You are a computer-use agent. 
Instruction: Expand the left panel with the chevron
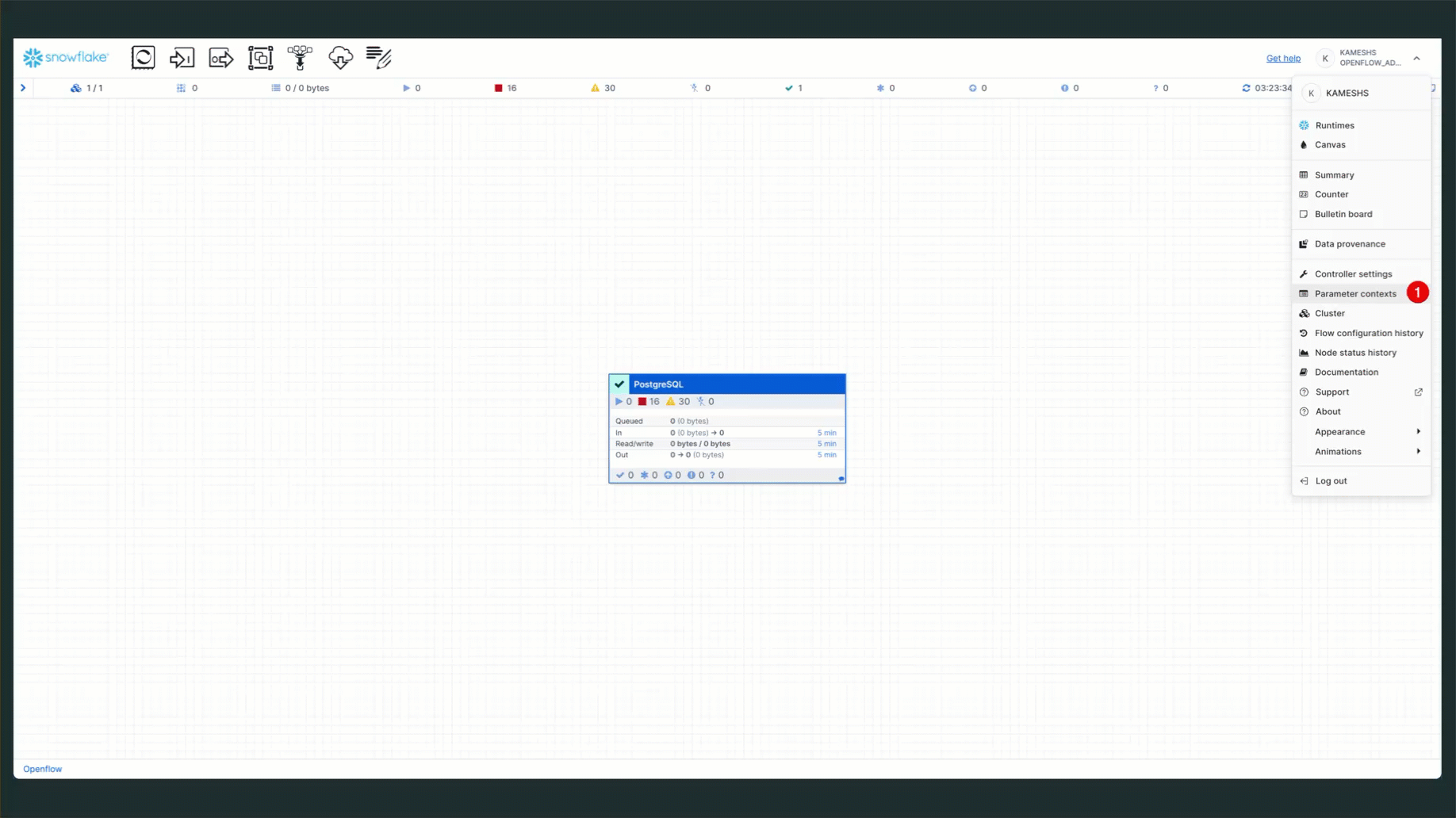point(23,88)
